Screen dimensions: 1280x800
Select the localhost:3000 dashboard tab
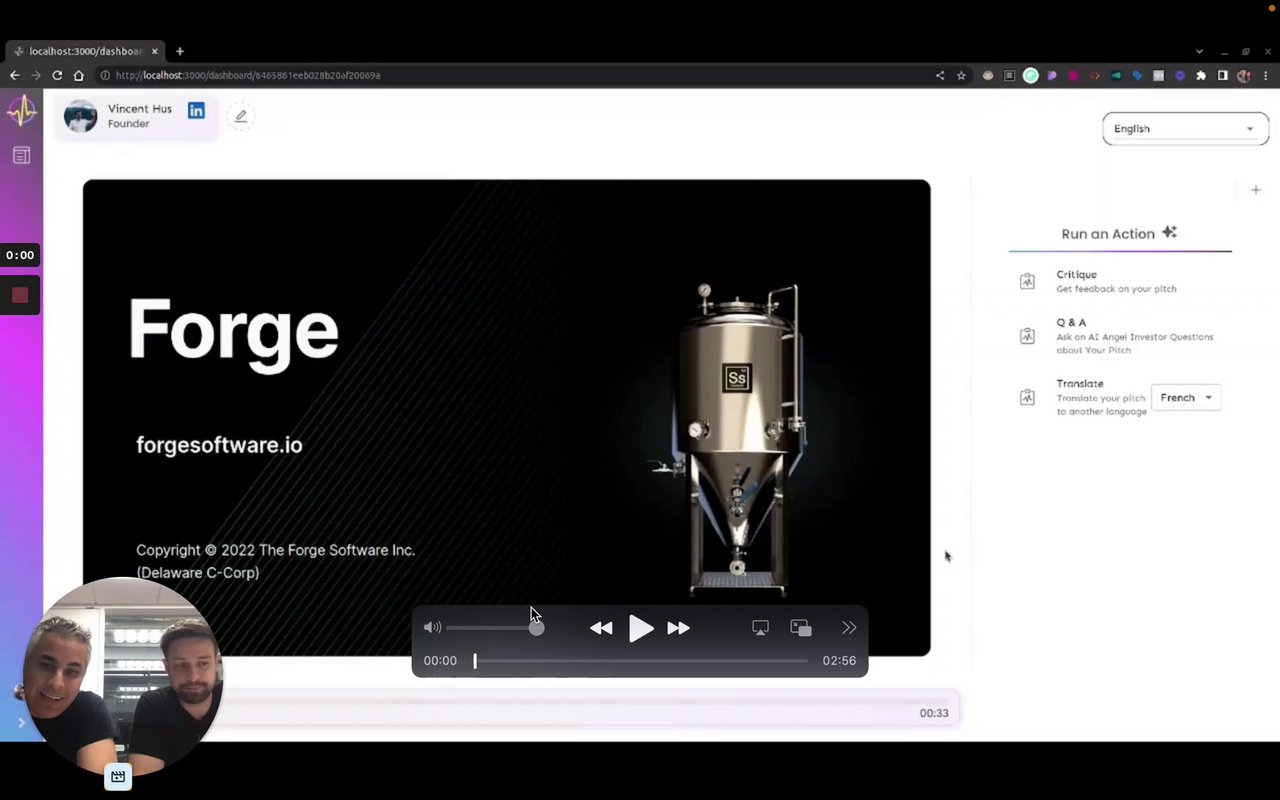click(x=85, y=51)
